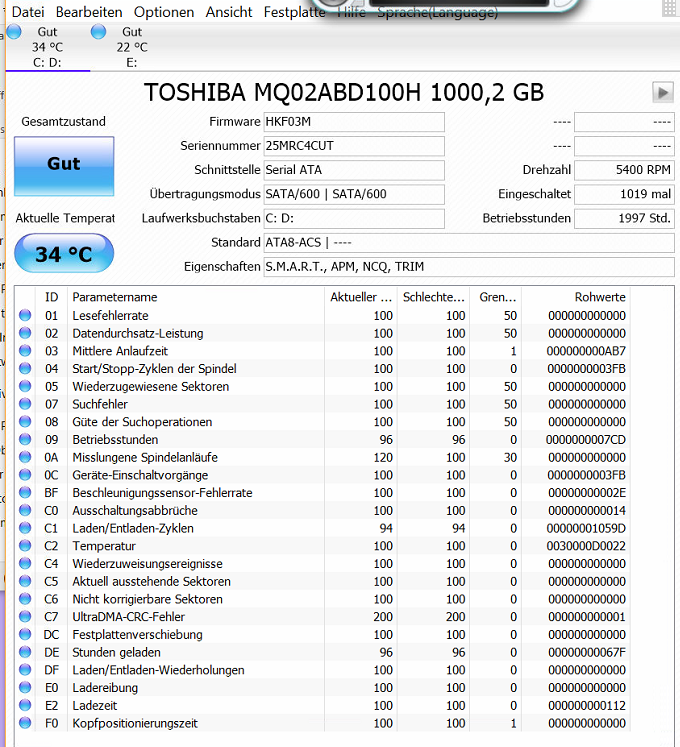Click the Laufwerksbuchstaben field C: D:
Screen dimensions: 680x747
354,218
